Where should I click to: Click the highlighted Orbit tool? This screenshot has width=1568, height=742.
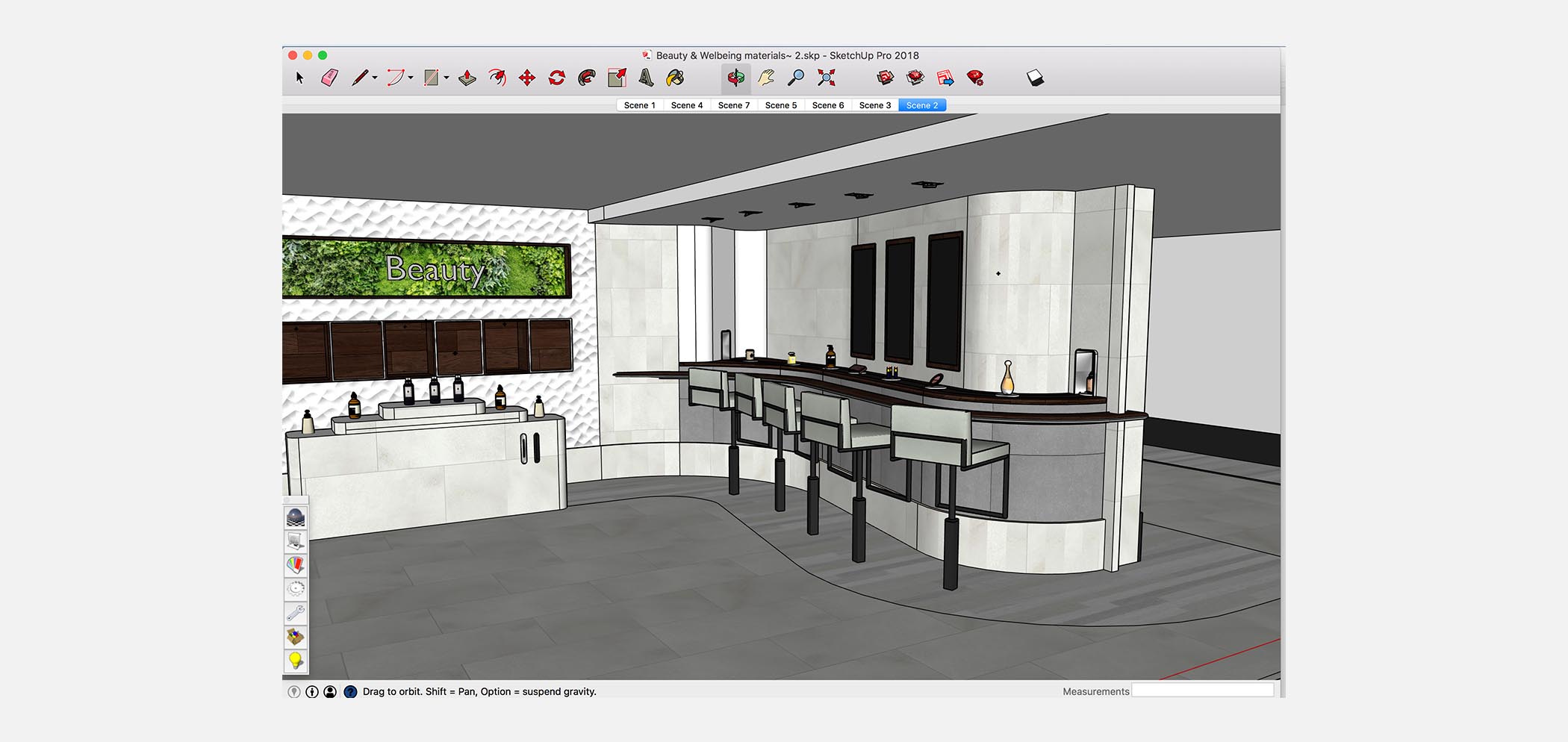coord(736,78)
